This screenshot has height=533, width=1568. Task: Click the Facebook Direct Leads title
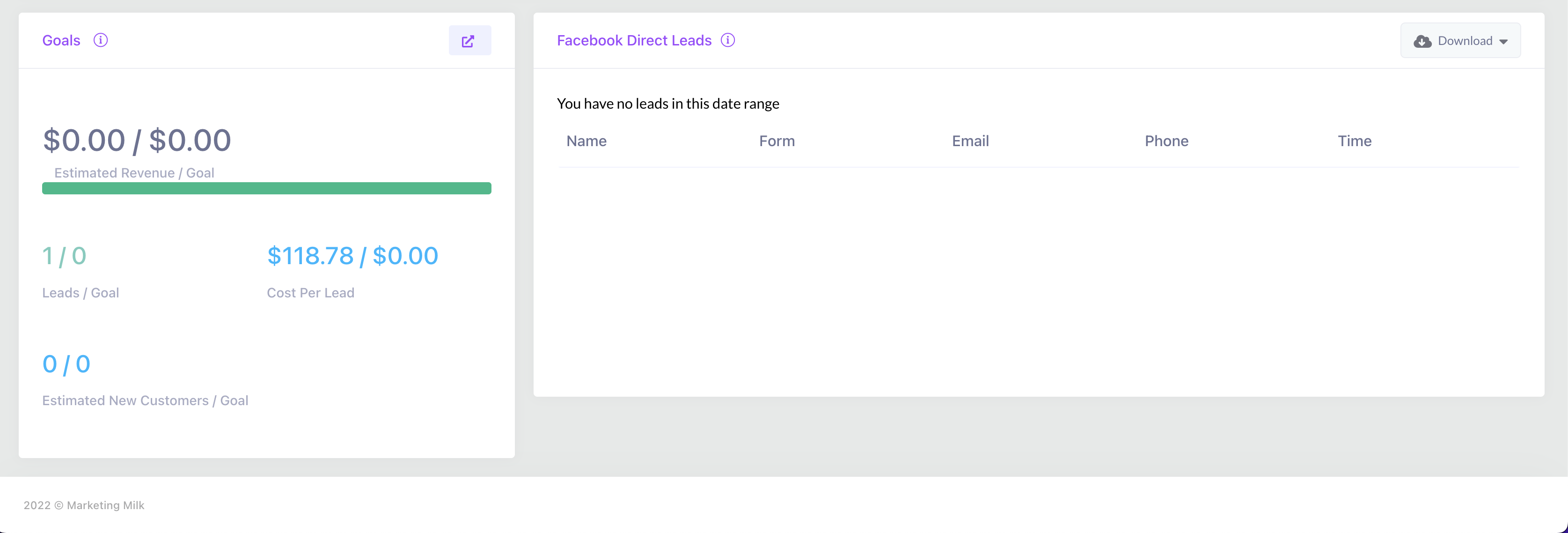pos(634,40)
